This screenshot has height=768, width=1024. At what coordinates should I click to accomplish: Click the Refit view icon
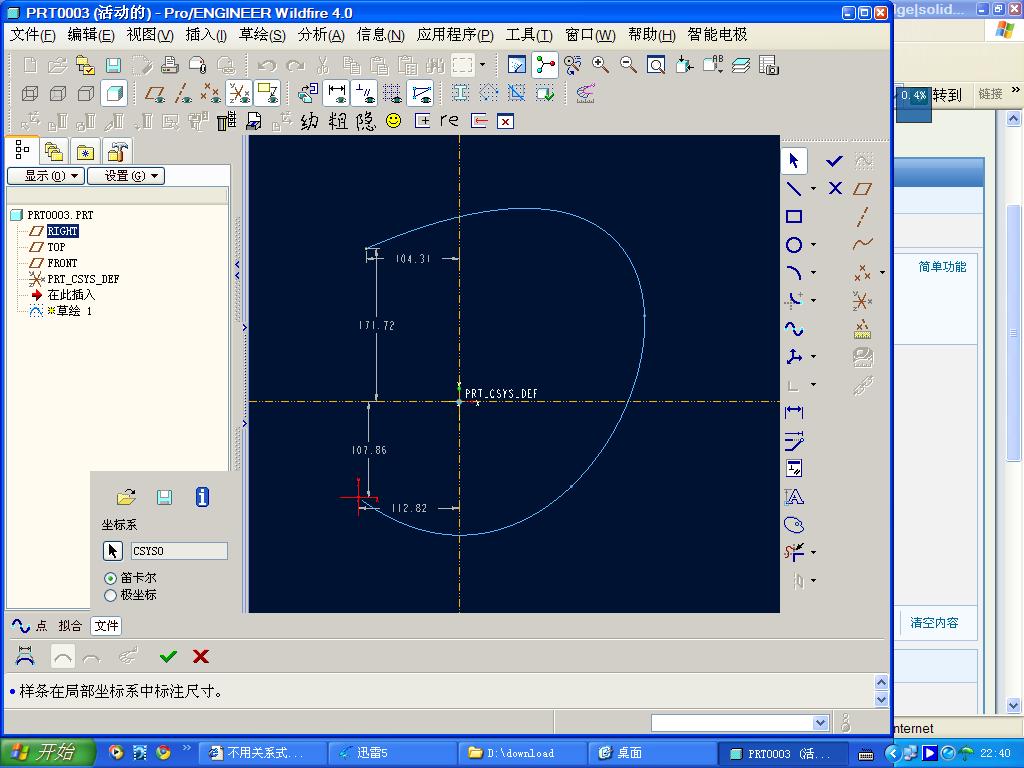tap(656, 65)
